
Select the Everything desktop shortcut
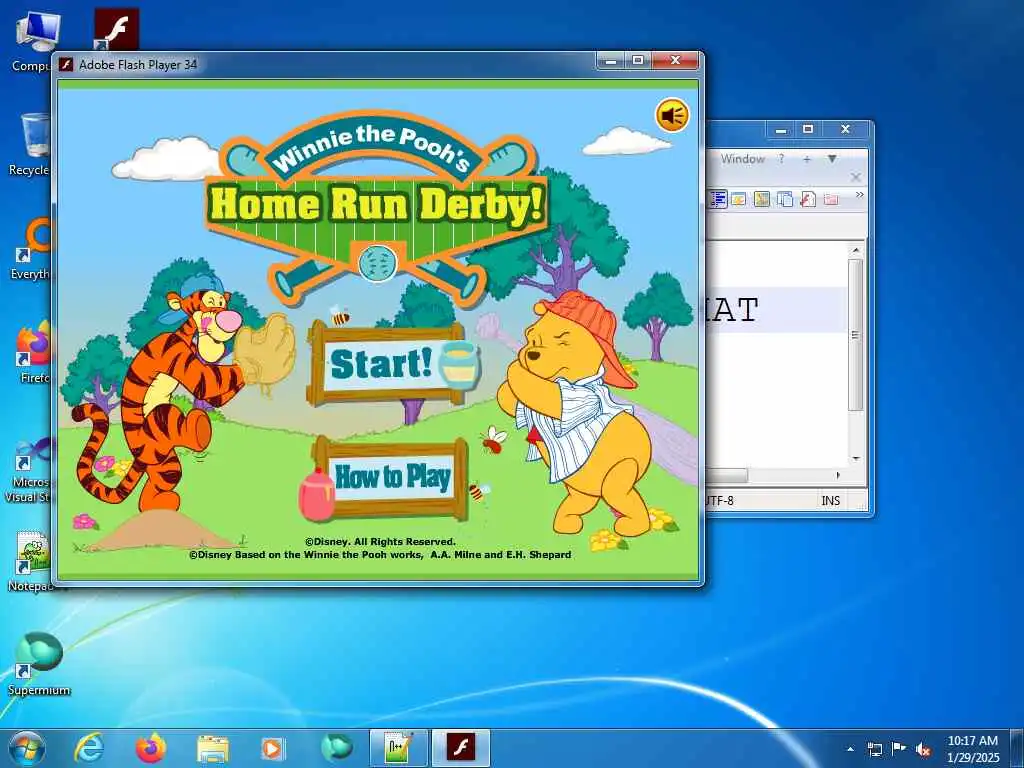click(31, 249)
